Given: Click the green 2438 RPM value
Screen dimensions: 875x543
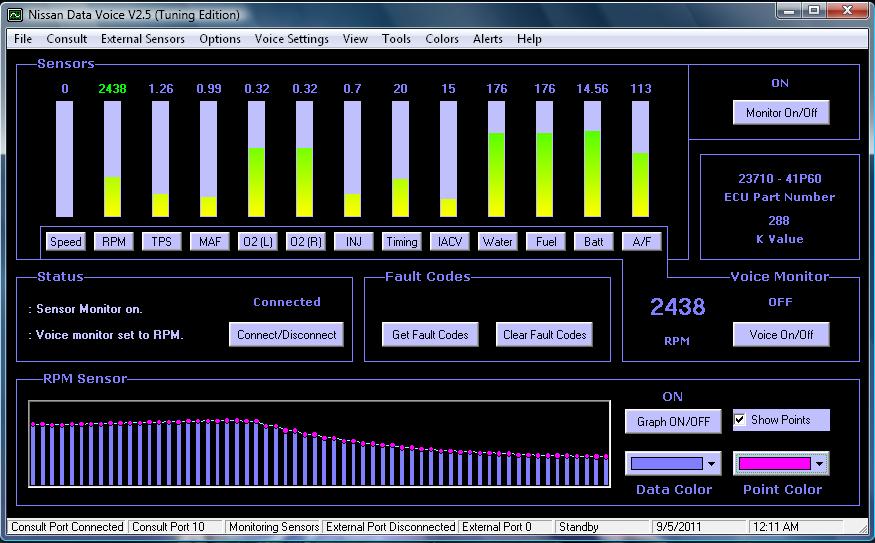Looking at the screenshot, I should coord(112,89).
